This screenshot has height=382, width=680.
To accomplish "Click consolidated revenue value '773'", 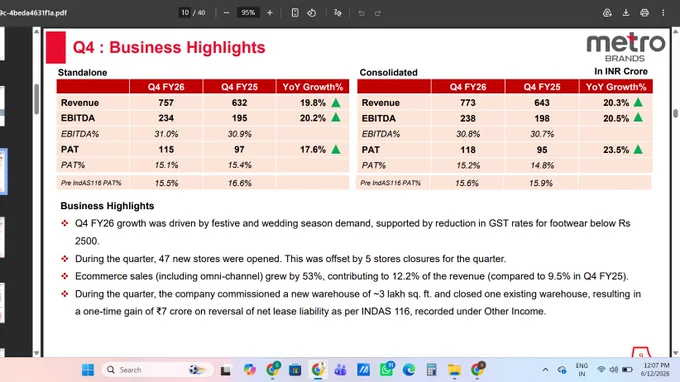I will point(468,103).
